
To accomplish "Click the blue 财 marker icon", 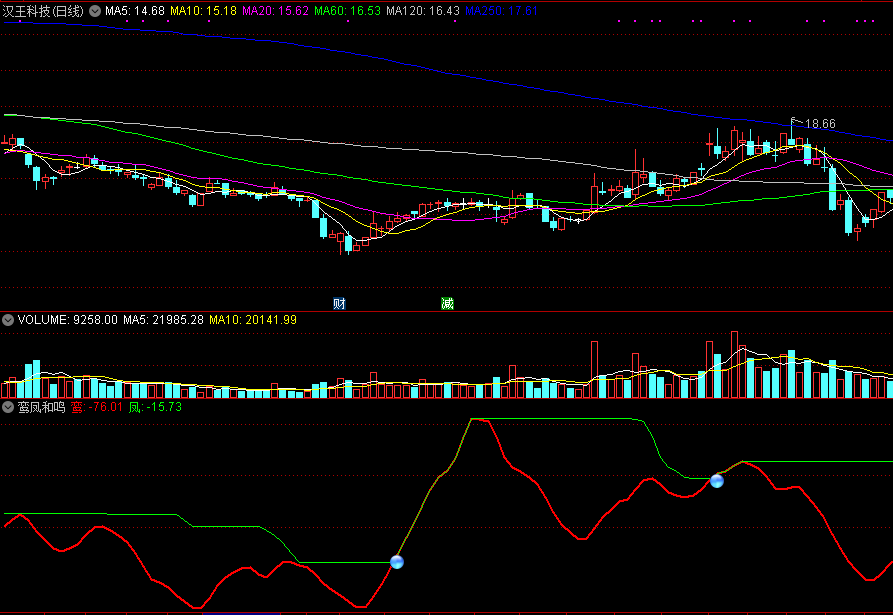I will pos(339,304).
